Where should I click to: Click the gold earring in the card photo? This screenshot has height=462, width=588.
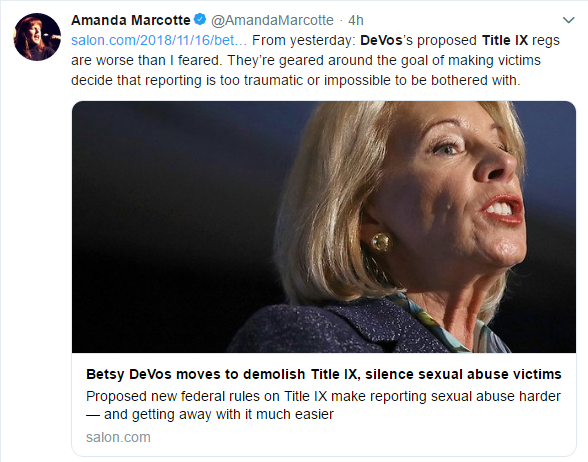coord(381,242)
